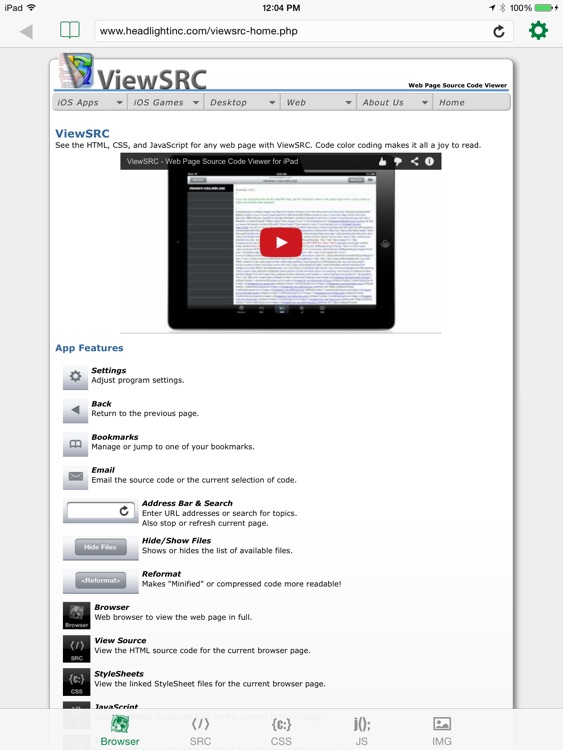Dislike the video with thumbs down icon
The width and height of the screenshot is (563, 750).
[x=398, y=162]
